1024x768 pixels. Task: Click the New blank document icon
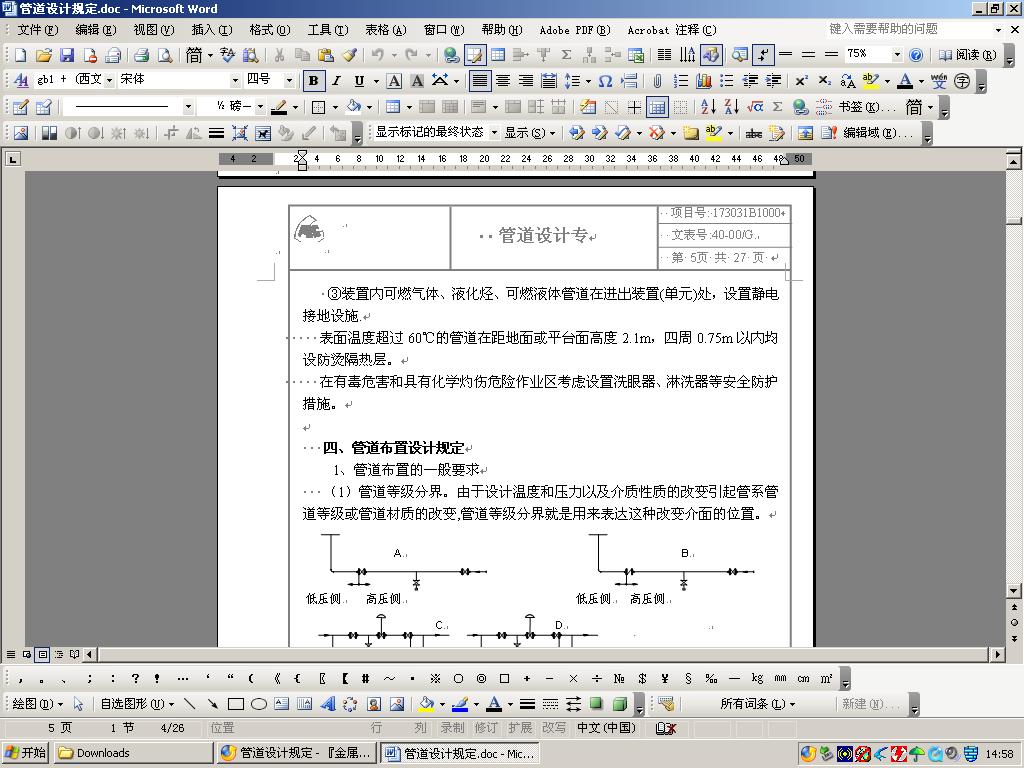[x=21, y=56]
